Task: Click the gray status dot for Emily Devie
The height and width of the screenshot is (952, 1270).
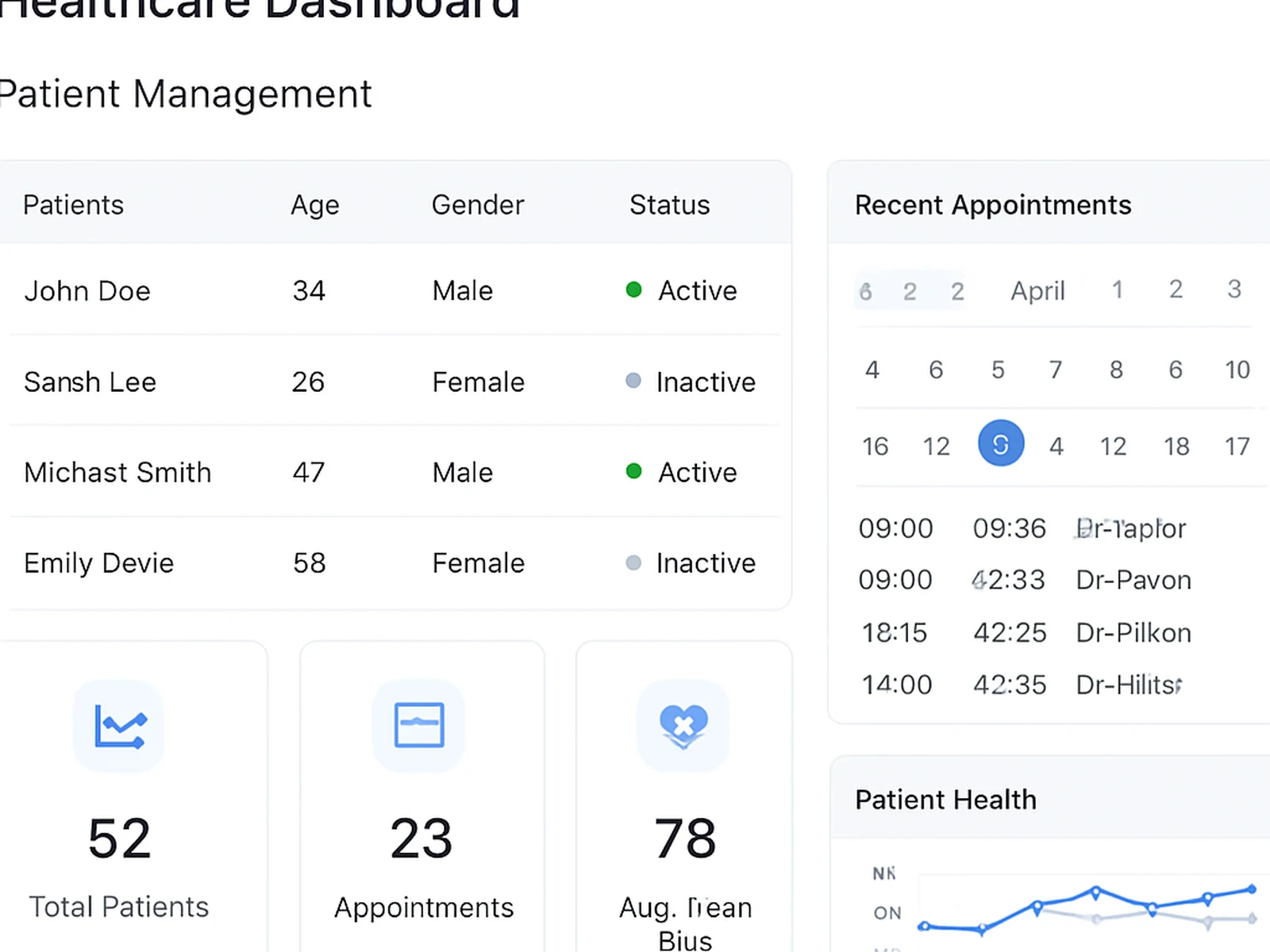Action: (x=633, y=562)
